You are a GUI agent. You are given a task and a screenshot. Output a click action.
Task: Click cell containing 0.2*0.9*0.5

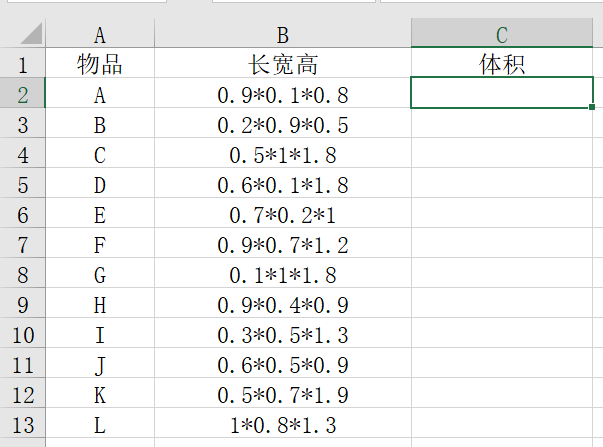click(283, 123)
